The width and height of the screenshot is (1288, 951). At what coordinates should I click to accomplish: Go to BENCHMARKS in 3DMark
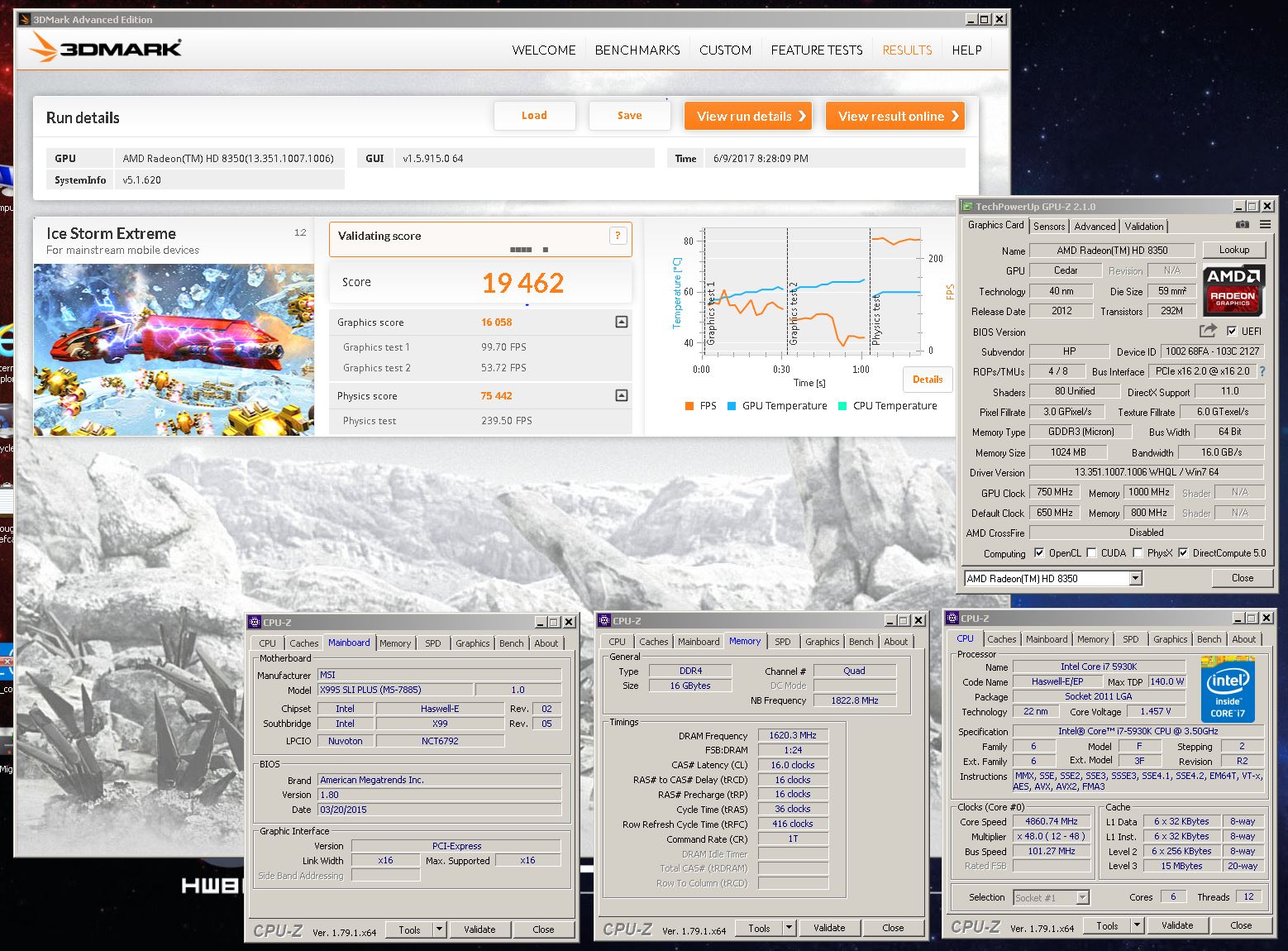637,50
